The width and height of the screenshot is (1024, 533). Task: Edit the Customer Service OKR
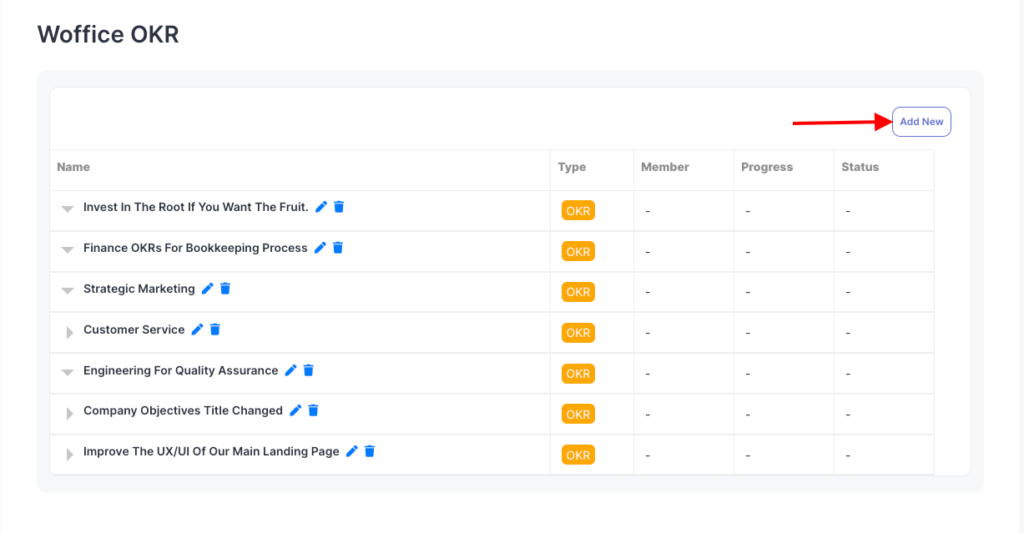[x=197, y=330]
